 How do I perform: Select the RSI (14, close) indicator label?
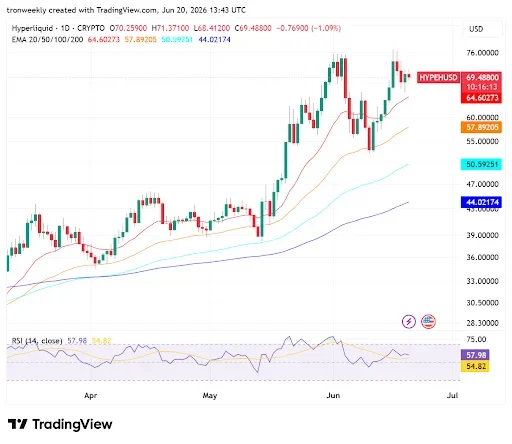(x=37, y=341)
